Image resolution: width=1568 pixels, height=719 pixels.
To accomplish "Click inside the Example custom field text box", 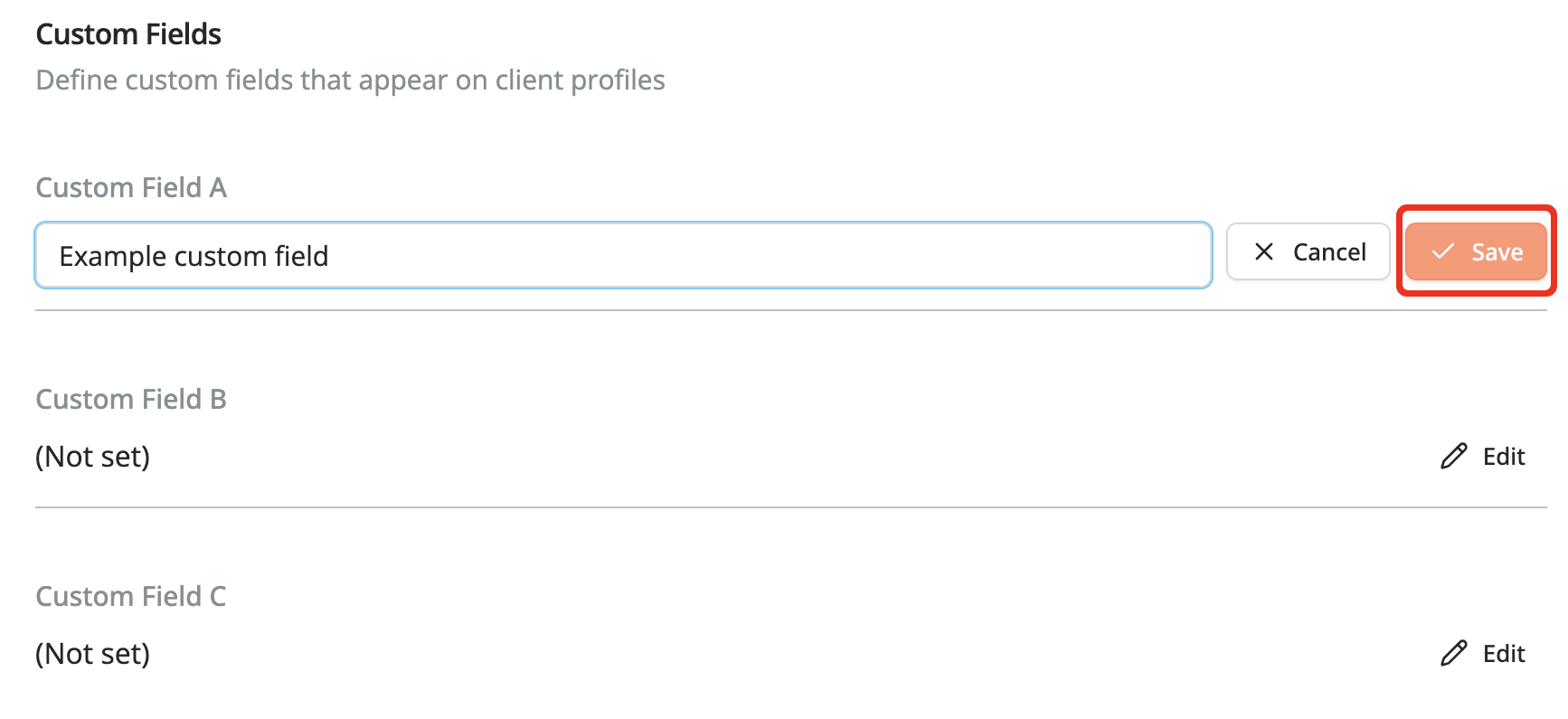I will pos(624,255).
